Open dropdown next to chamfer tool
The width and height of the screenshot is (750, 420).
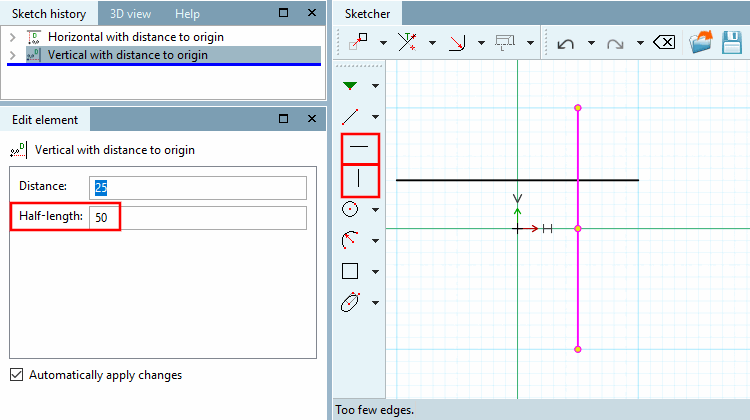coord(481,43)
